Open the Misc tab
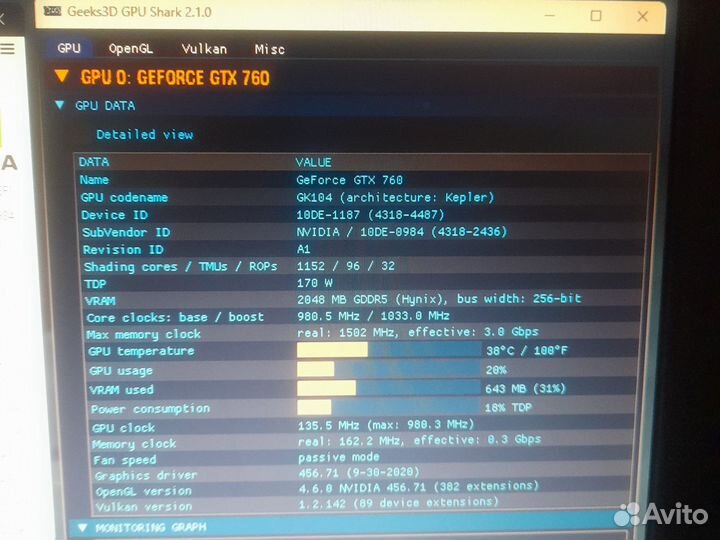This screenshot has width=720, height=540. click(270, 49)
